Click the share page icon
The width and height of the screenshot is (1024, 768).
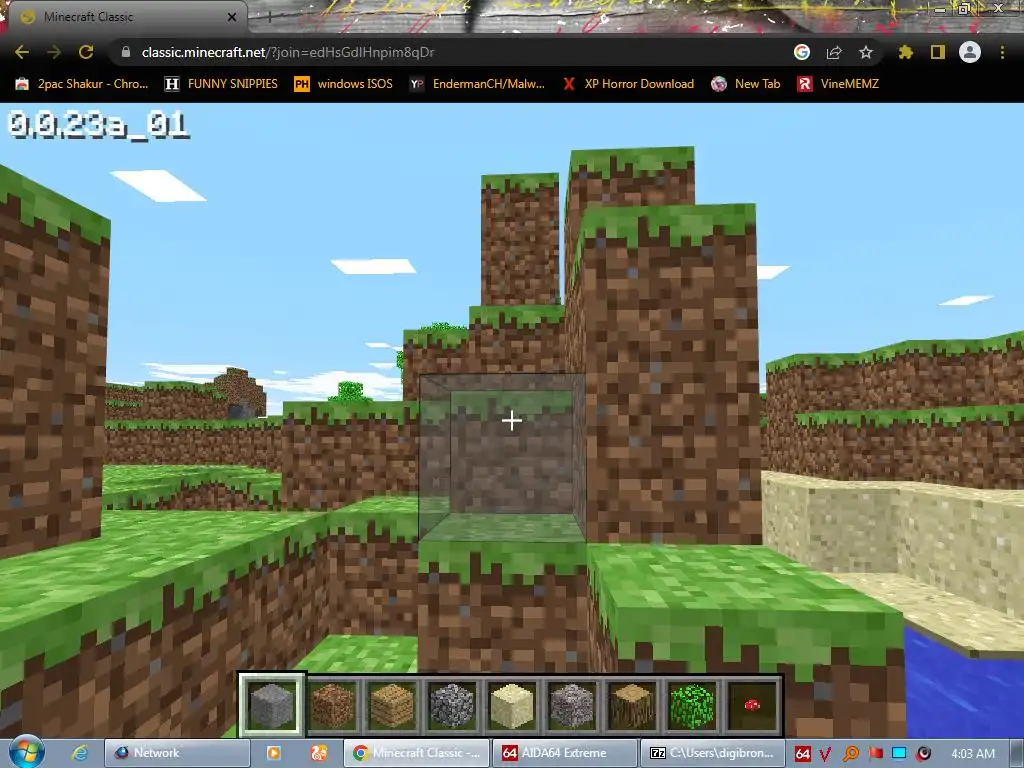834,52
